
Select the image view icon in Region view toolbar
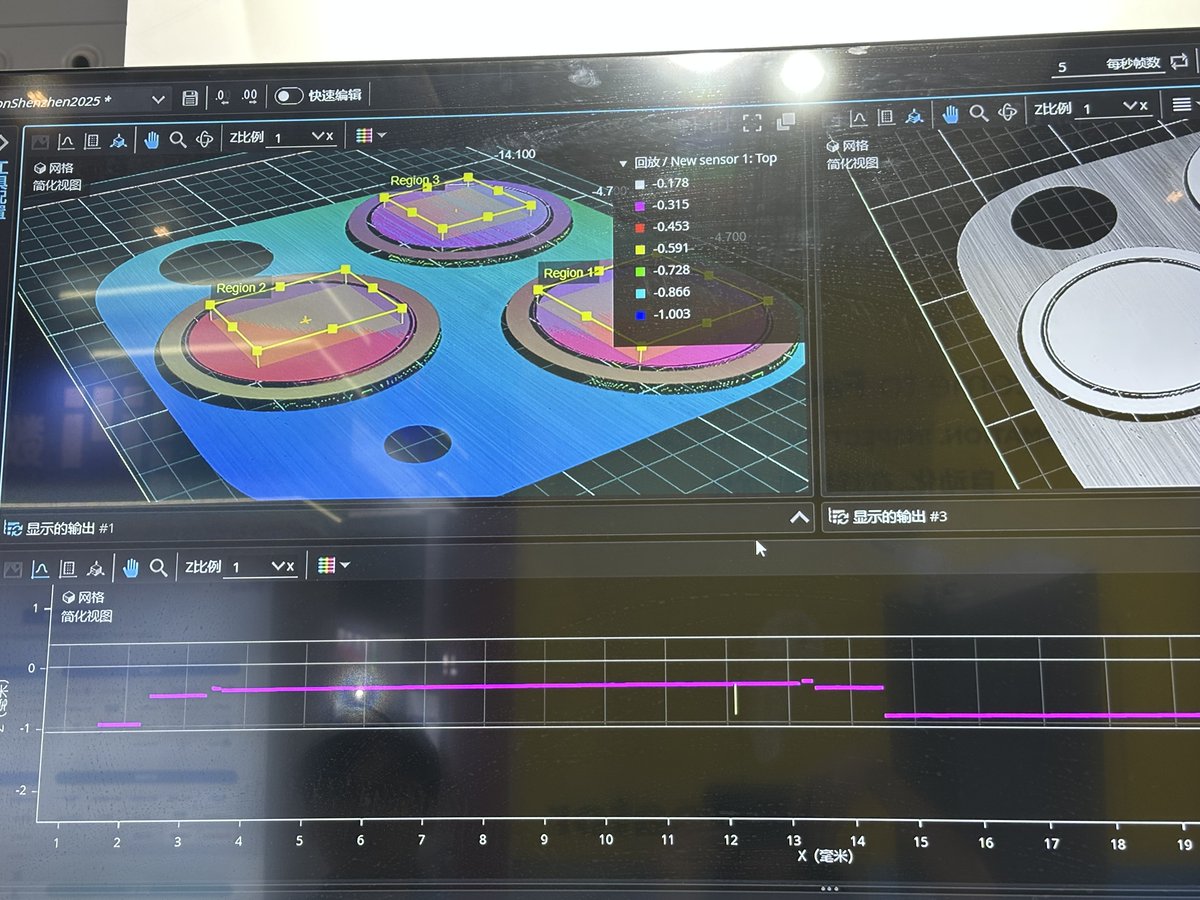[40, 141]
